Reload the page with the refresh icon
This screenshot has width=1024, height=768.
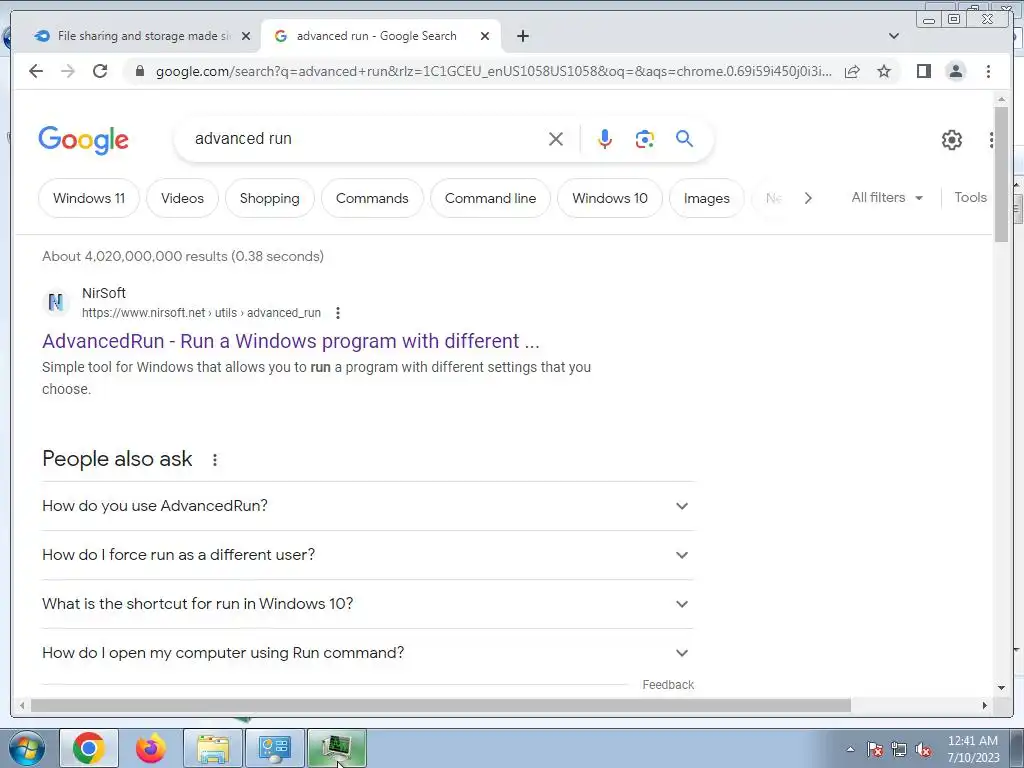click(100, 71)
